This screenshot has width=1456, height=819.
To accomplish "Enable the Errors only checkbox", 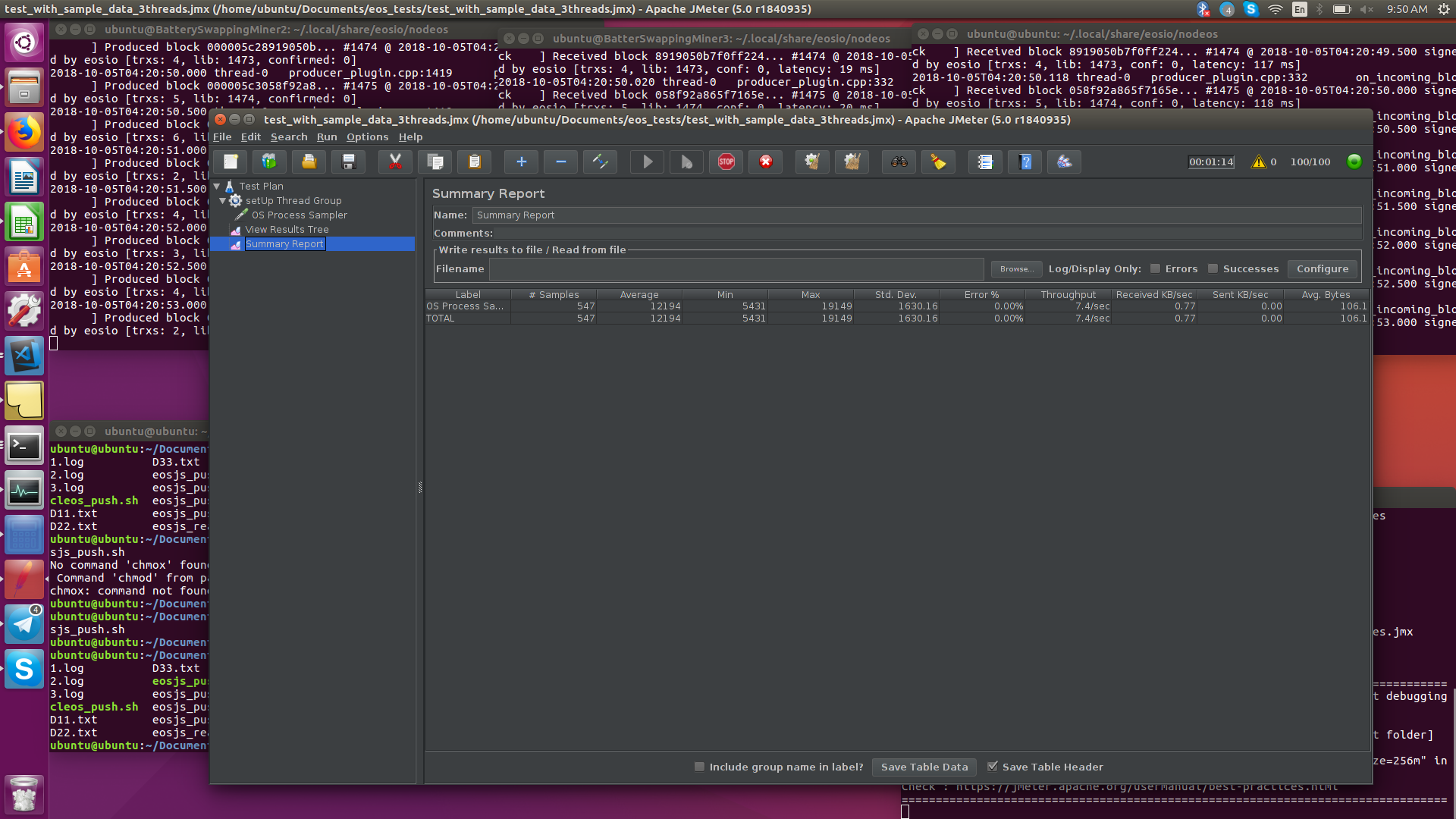I will coord(1155,268).
